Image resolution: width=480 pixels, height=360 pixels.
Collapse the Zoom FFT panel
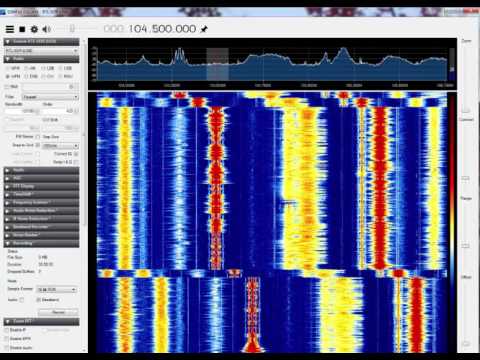point(41,322)
